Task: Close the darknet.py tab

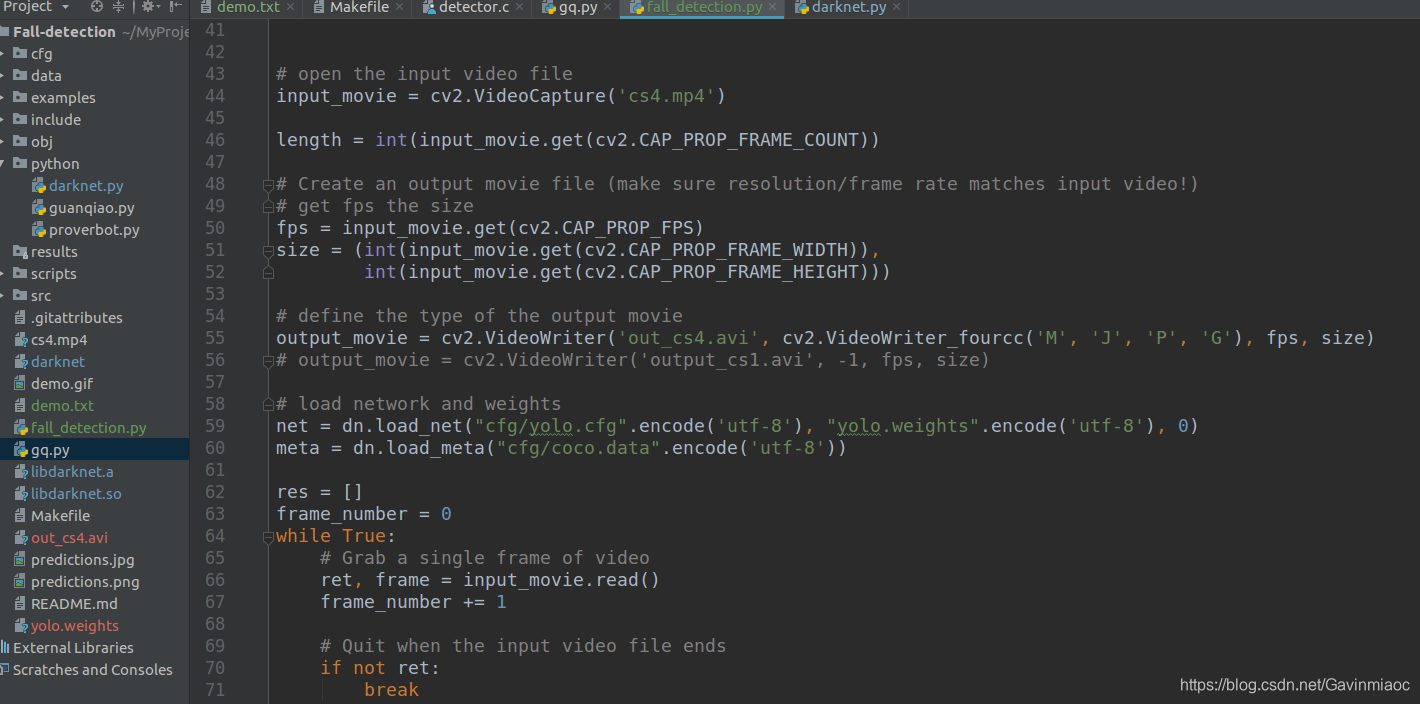Action: (x=896, y=7)
